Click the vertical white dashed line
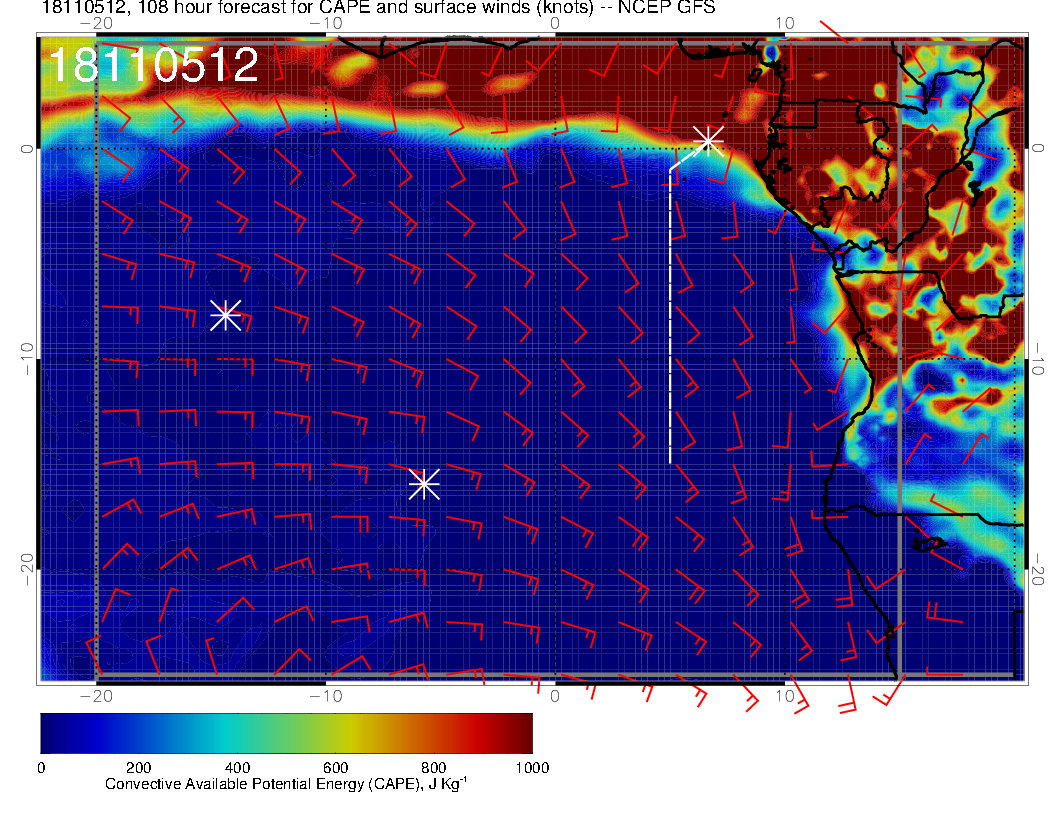Screen dimensions: 1056x816 point(670,320)
